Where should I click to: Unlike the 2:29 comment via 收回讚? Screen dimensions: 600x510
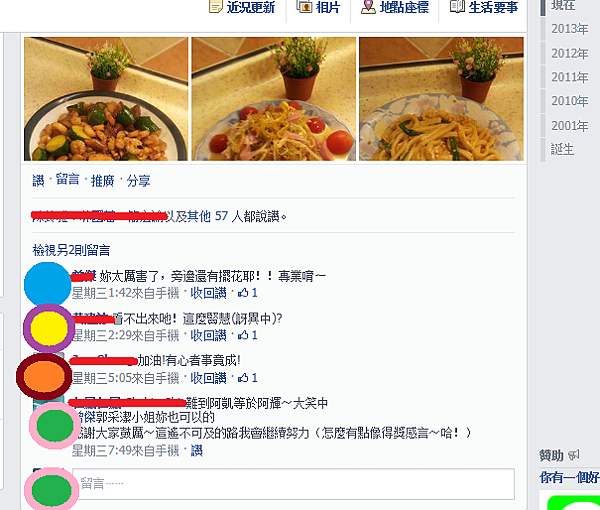(209, 336)
